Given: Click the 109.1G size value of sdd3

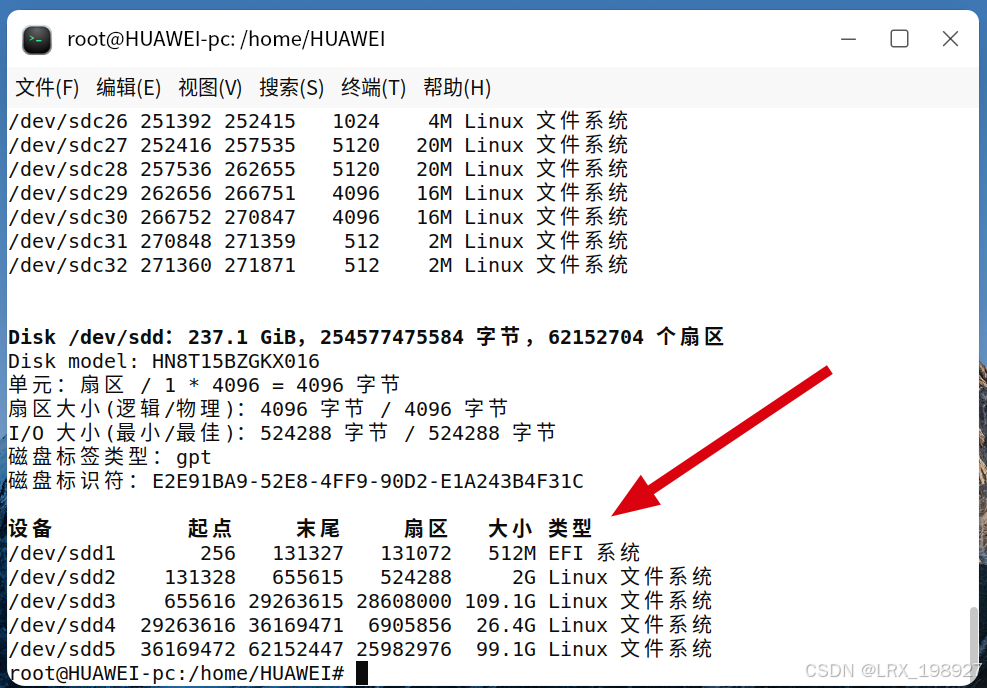Looking at the screenshot, I should [500, 601].
